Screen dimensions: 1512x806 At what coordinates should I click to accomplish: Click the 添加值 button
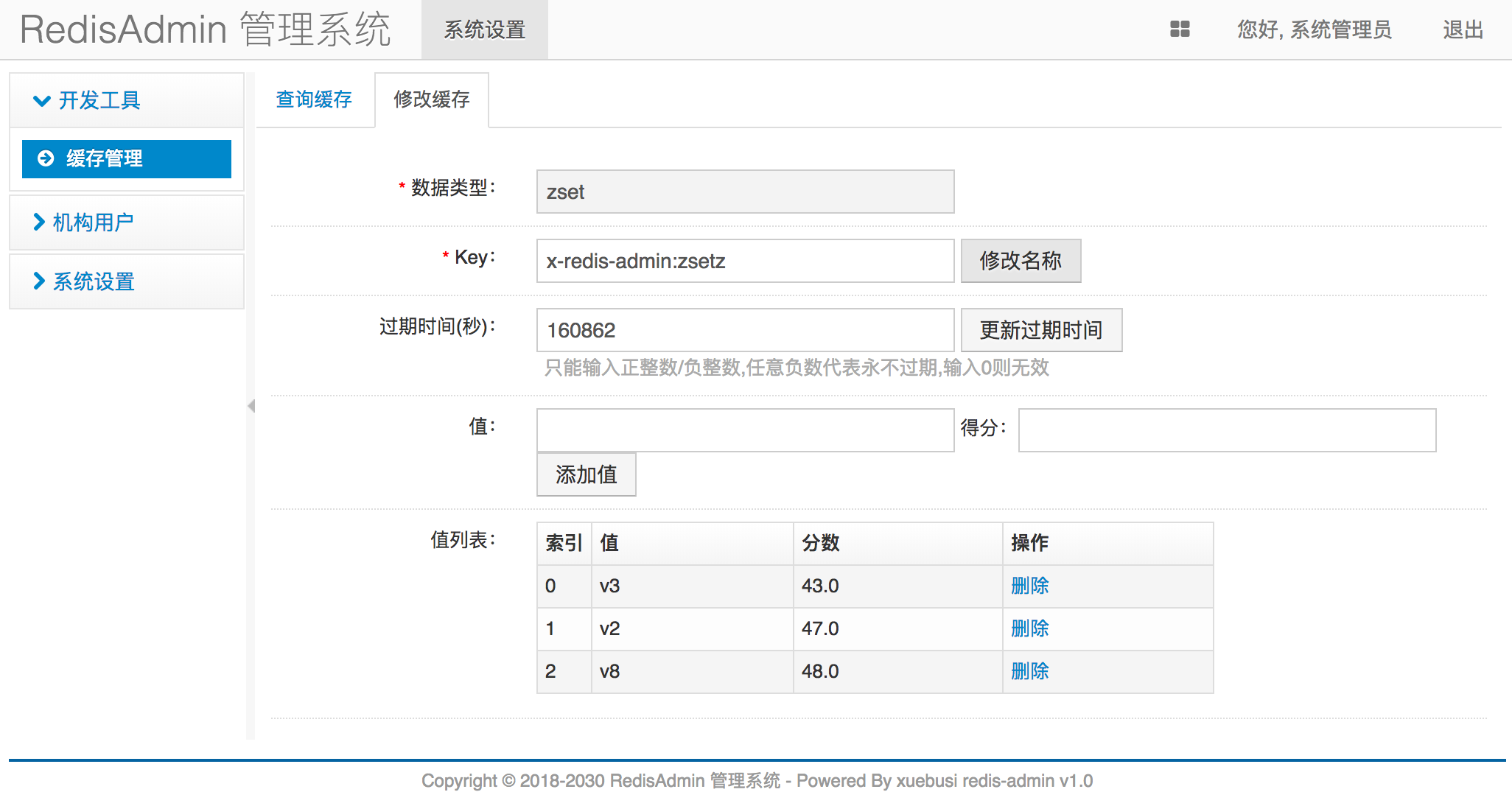(x=586, y=474)
